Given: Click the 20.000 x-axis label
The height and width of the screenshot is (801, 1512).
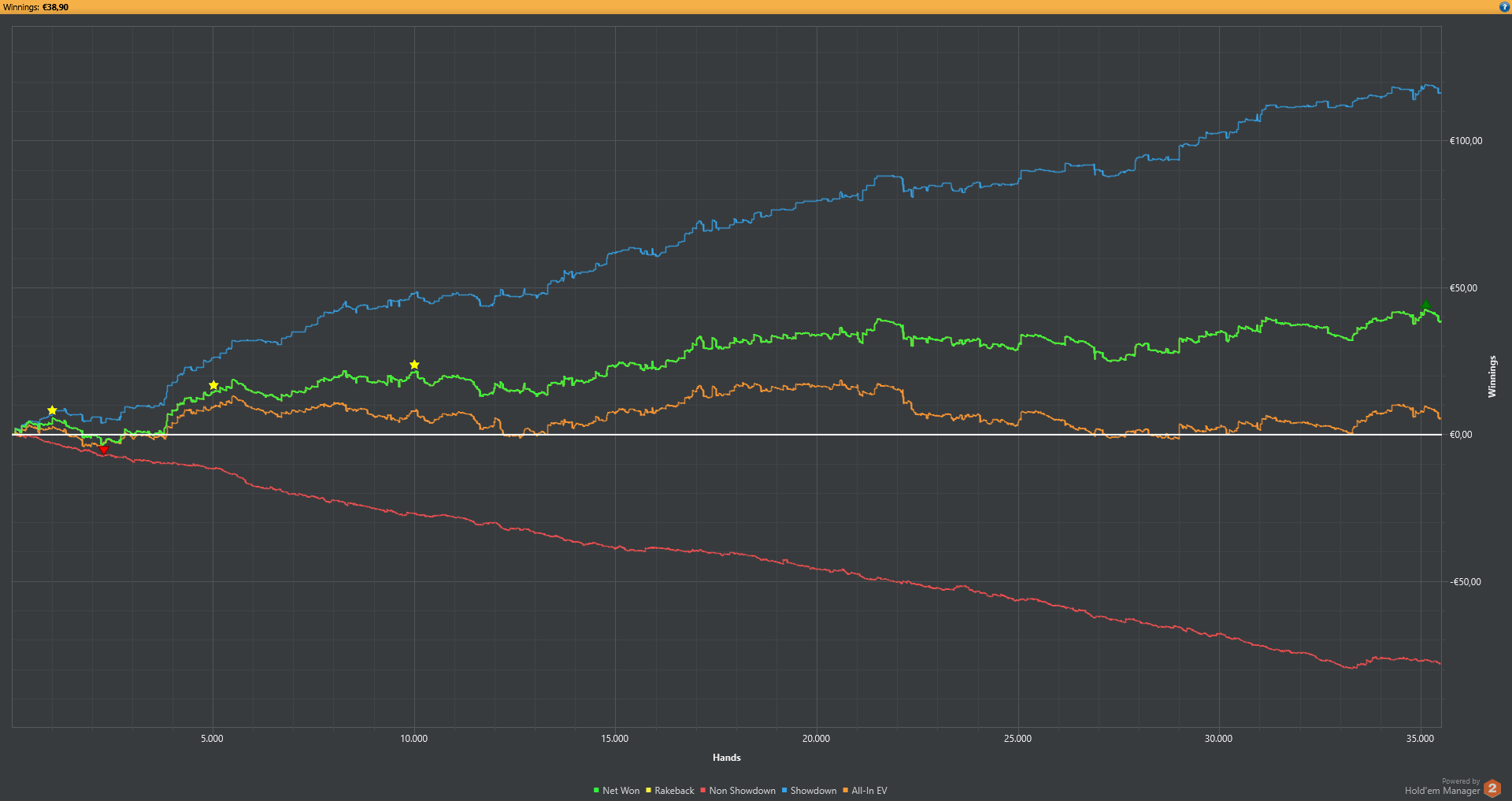Looking at the screenshot, I should pos(817,739).
